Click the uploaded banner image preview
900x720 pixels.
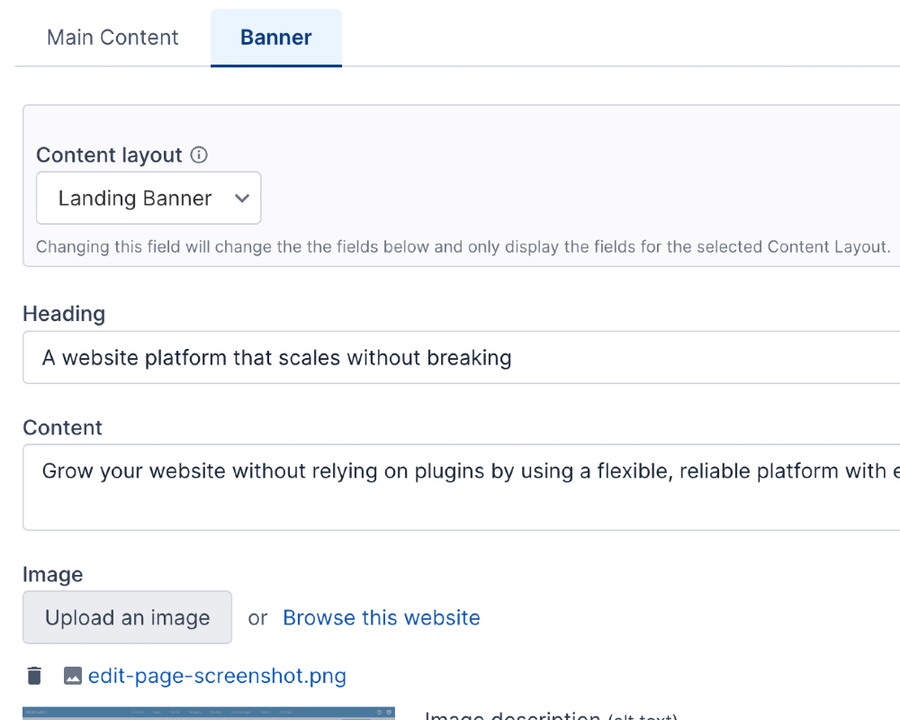click(209, 714)
